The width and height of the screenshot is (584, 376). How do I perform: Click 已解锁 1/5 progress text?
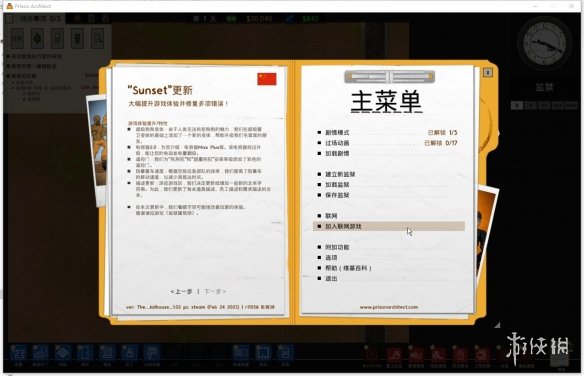pyautogui.click(x=442, y=133)
